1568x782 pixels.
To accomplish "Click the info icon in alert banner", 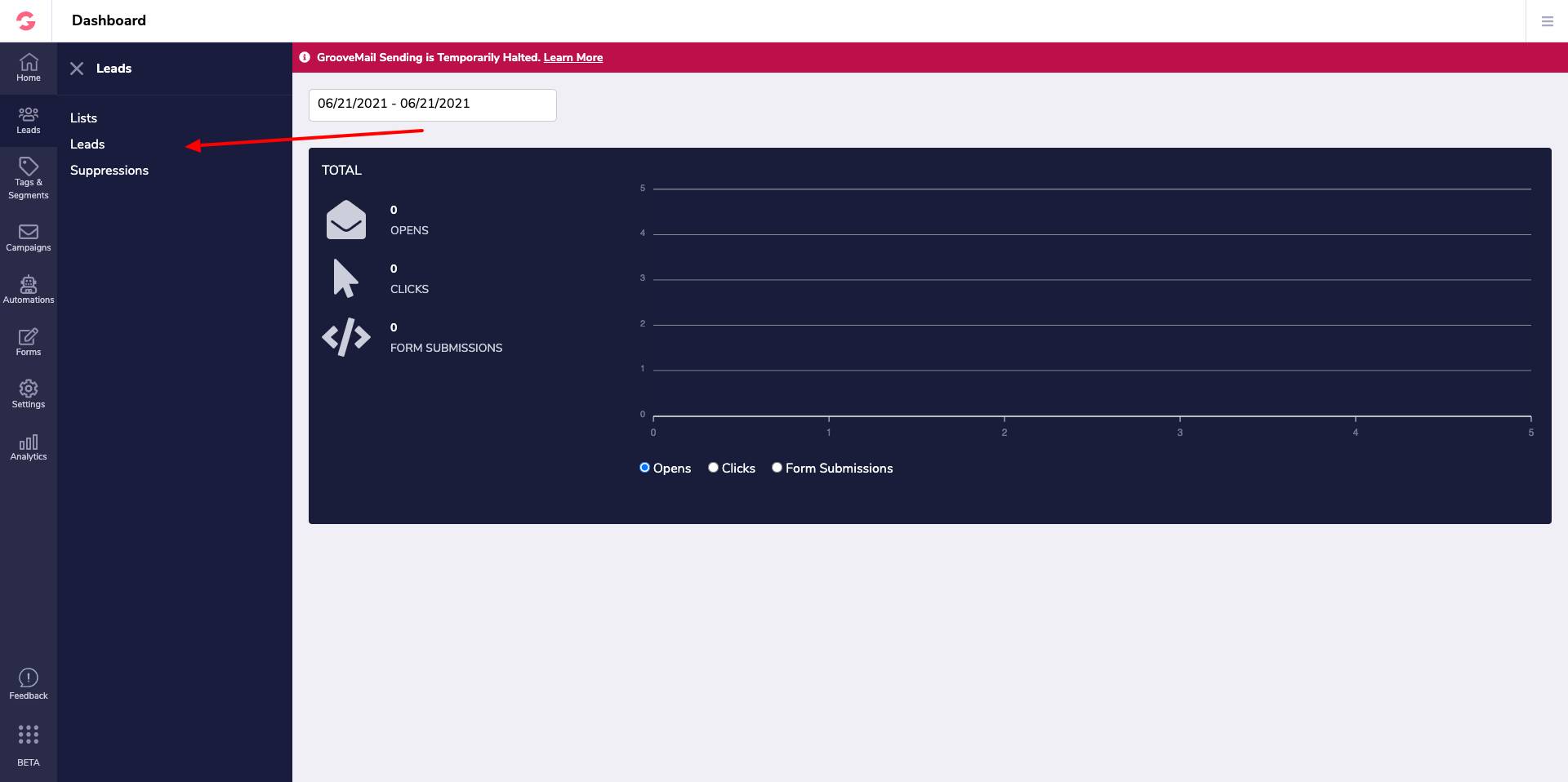I will [305, 57].
